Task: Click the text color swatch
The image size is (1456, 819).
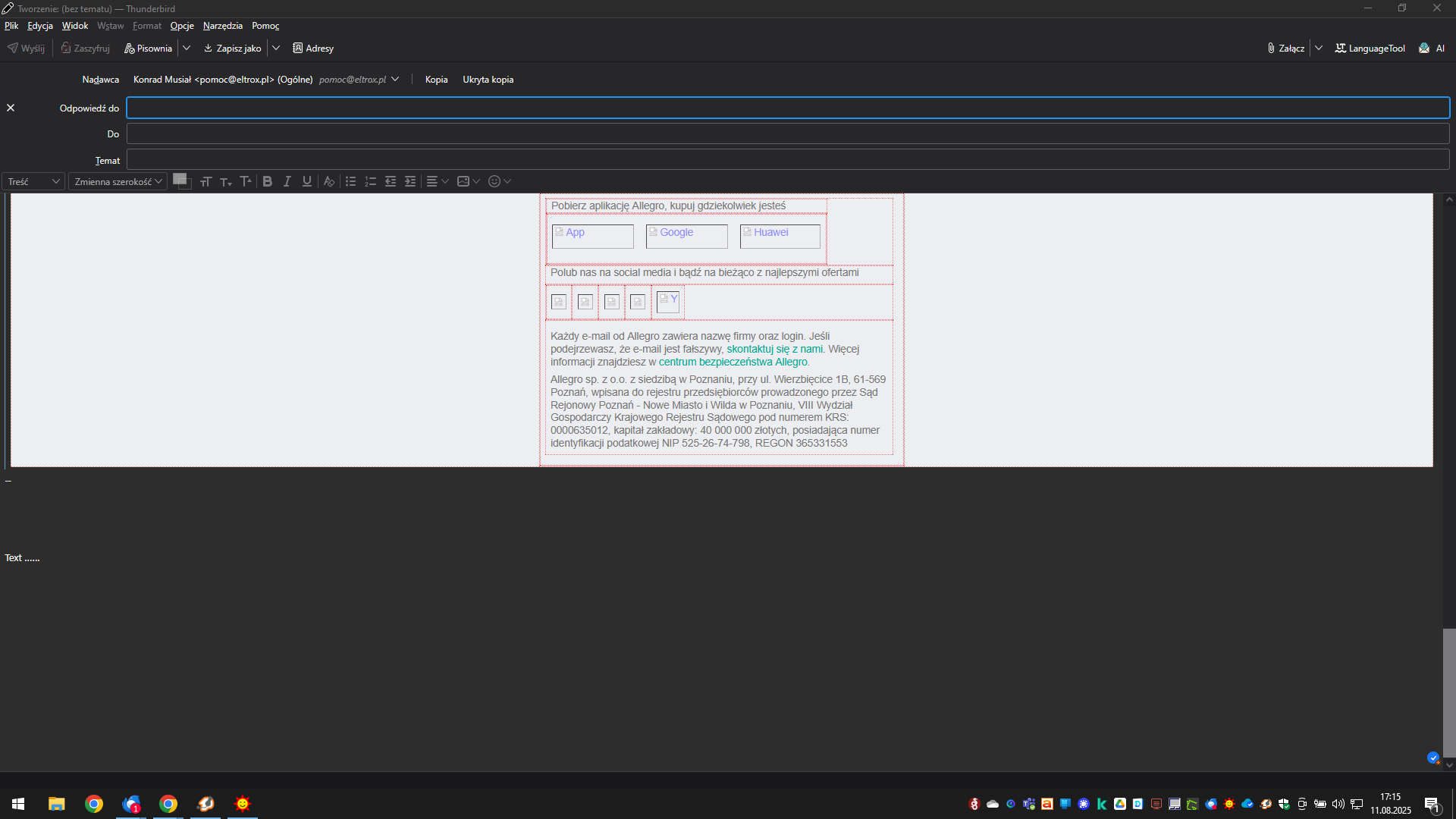Action: [179, 179]
